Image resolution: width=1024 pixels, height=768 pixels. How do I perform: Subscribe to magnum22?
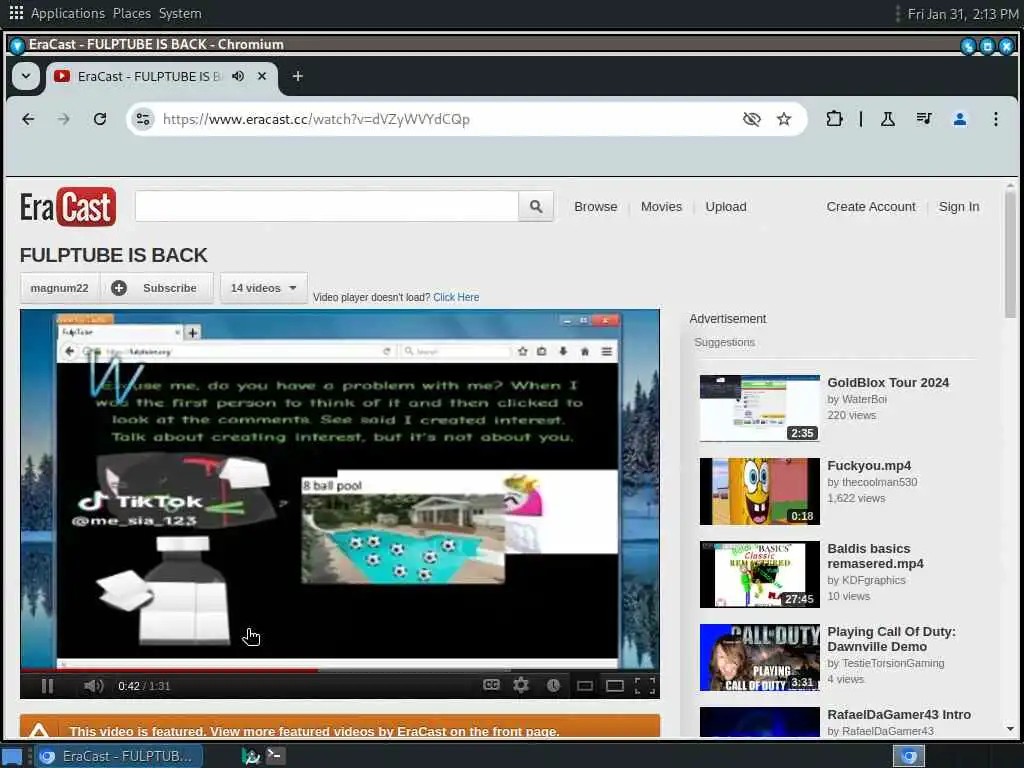click(x=157, y=288)
